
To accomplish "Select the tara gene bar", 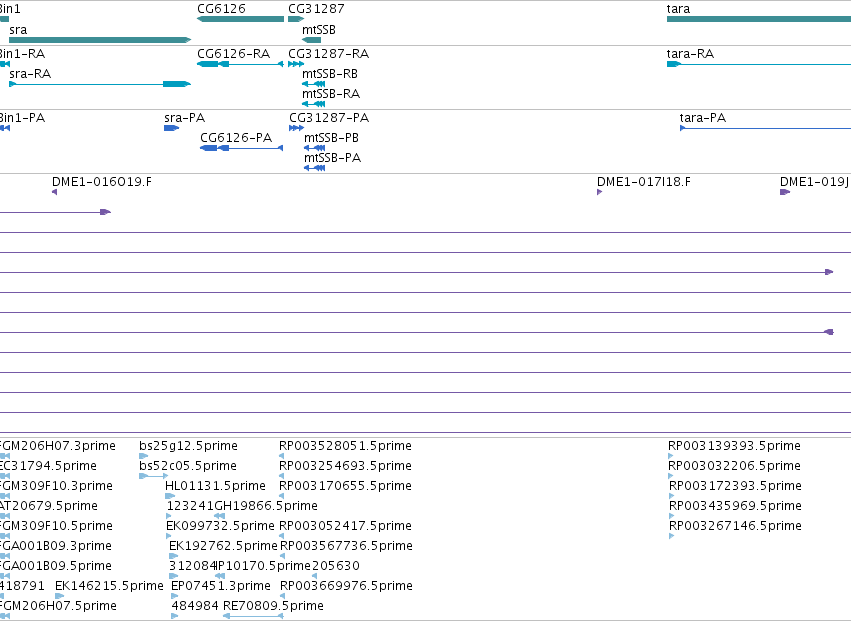I will (x=759, y=19).
